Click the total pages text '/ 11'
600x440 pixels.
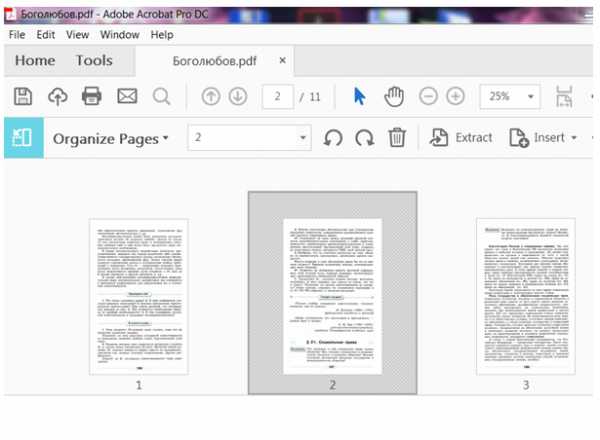coord(310,97)
